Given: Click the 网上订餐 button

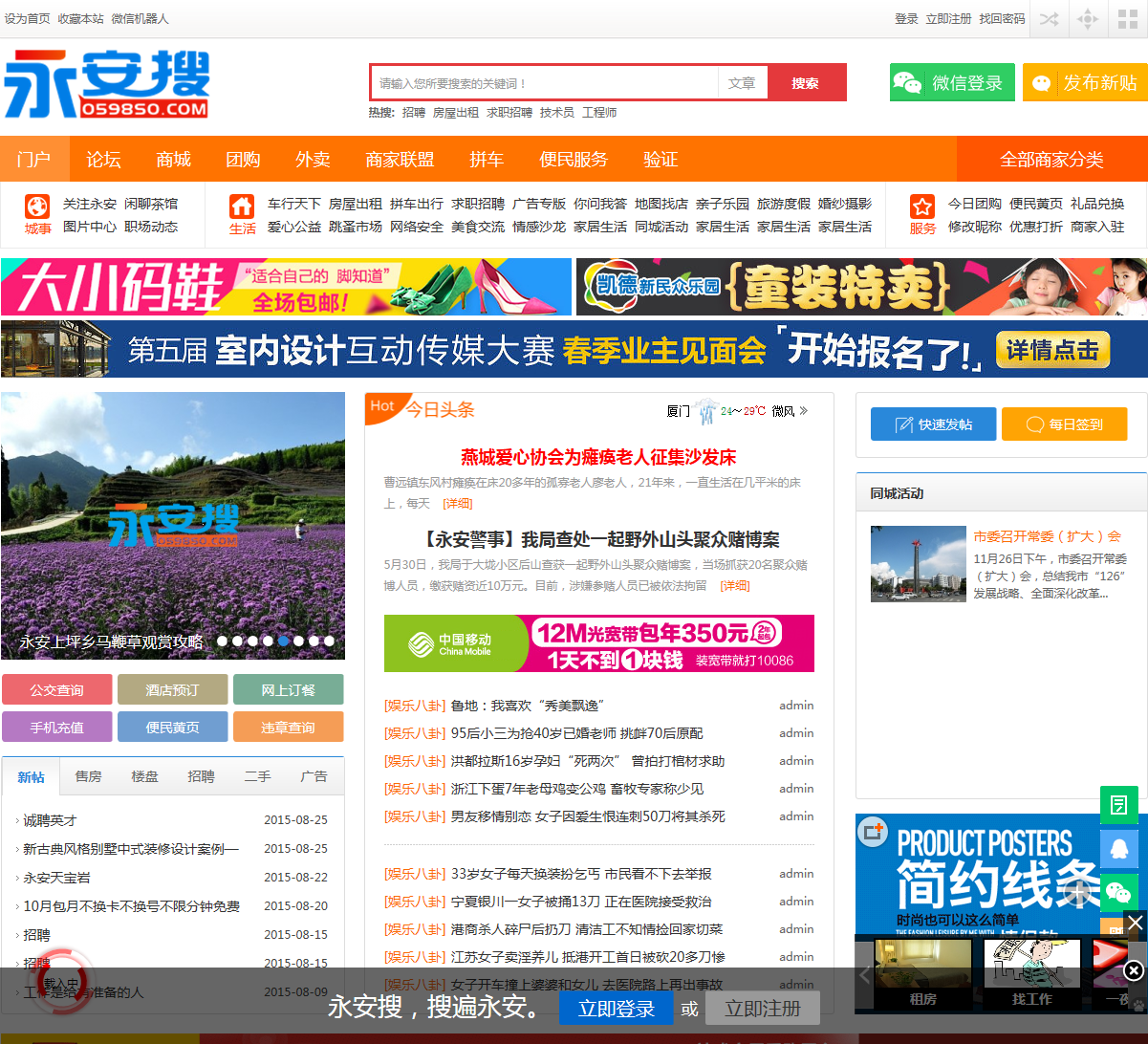Looking at the screenshot, I should pos(289,689).
